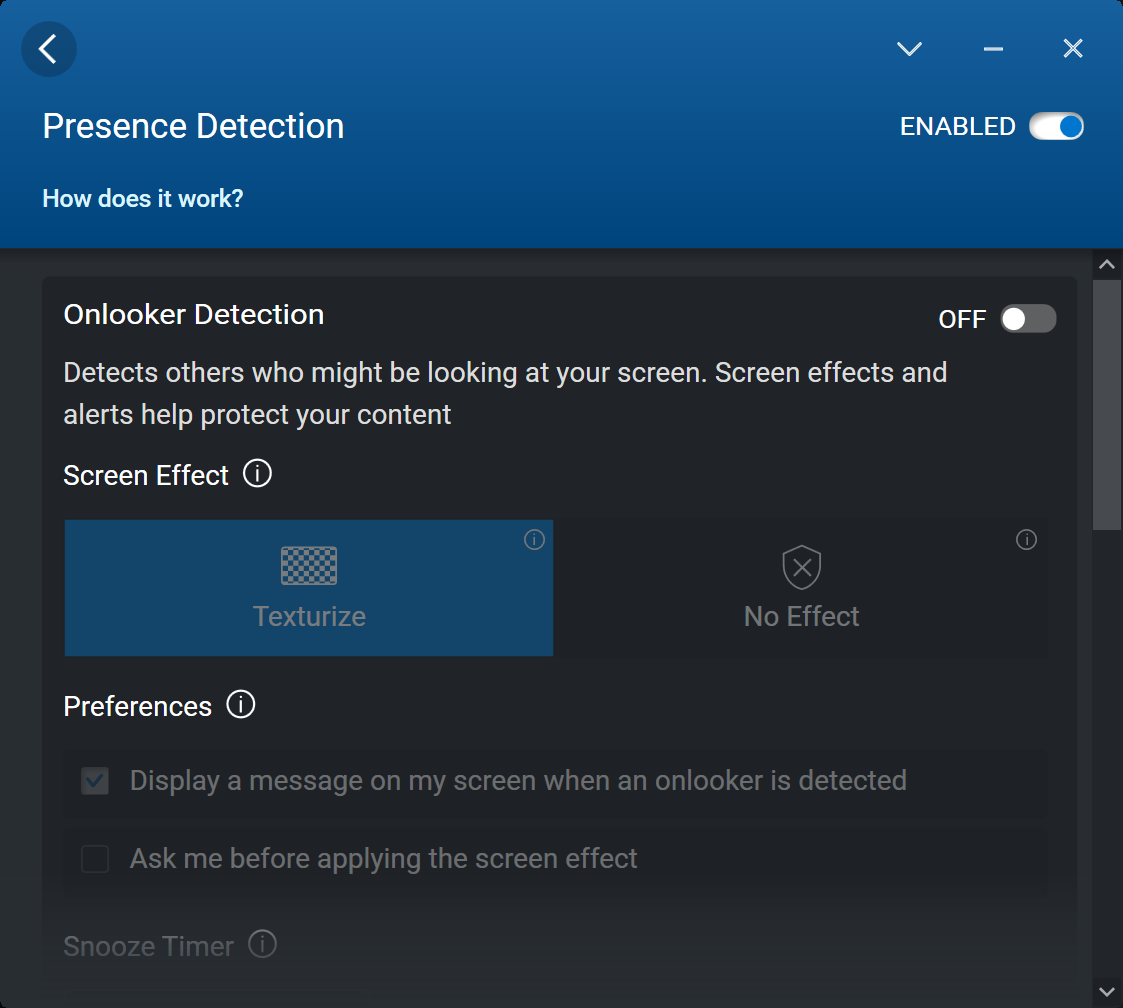
Task: Turn on the Onlooker Detection toggle
Action: (1028, 319)
